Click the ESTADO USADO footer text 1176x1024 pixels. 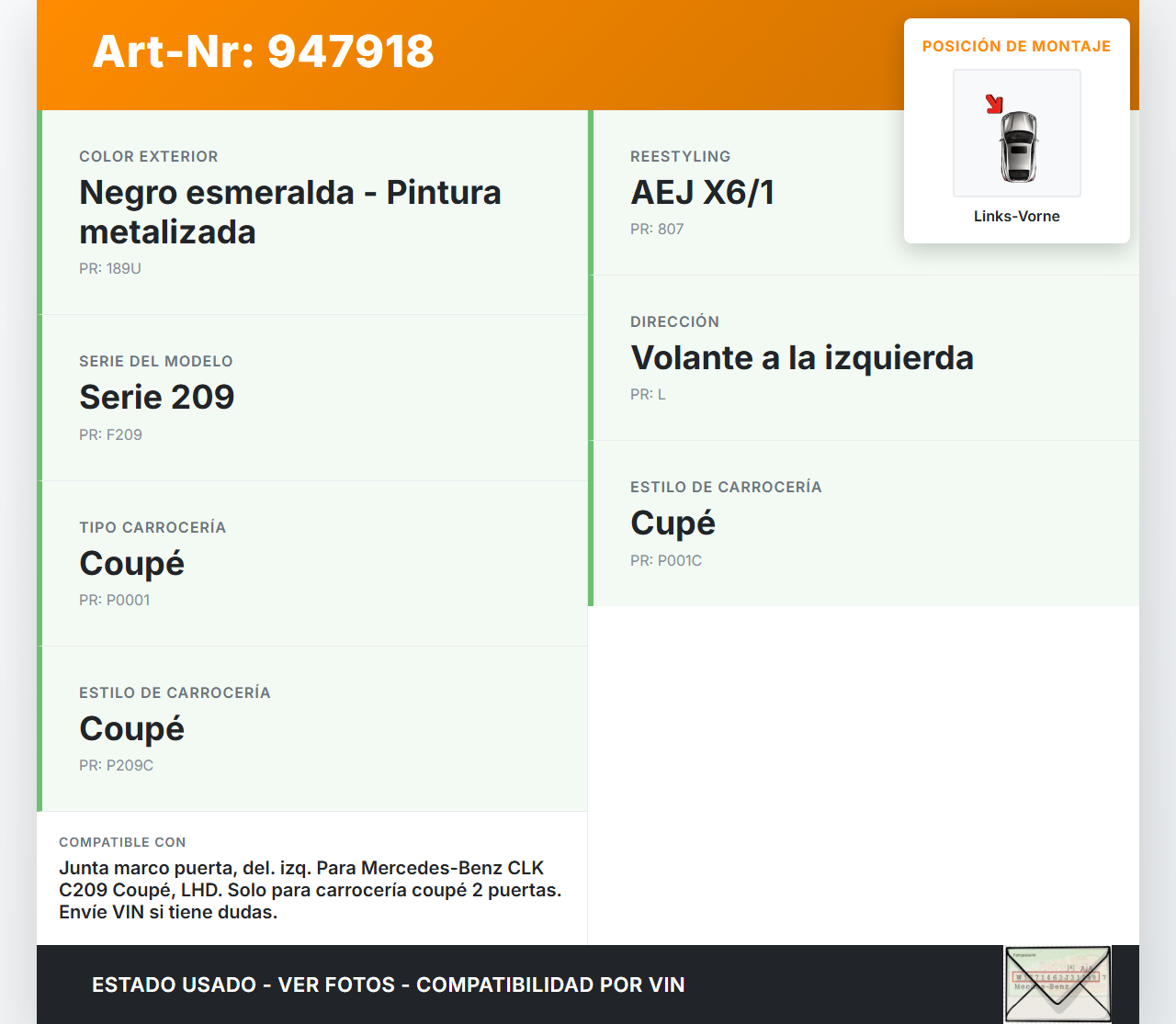click(389, 985)
